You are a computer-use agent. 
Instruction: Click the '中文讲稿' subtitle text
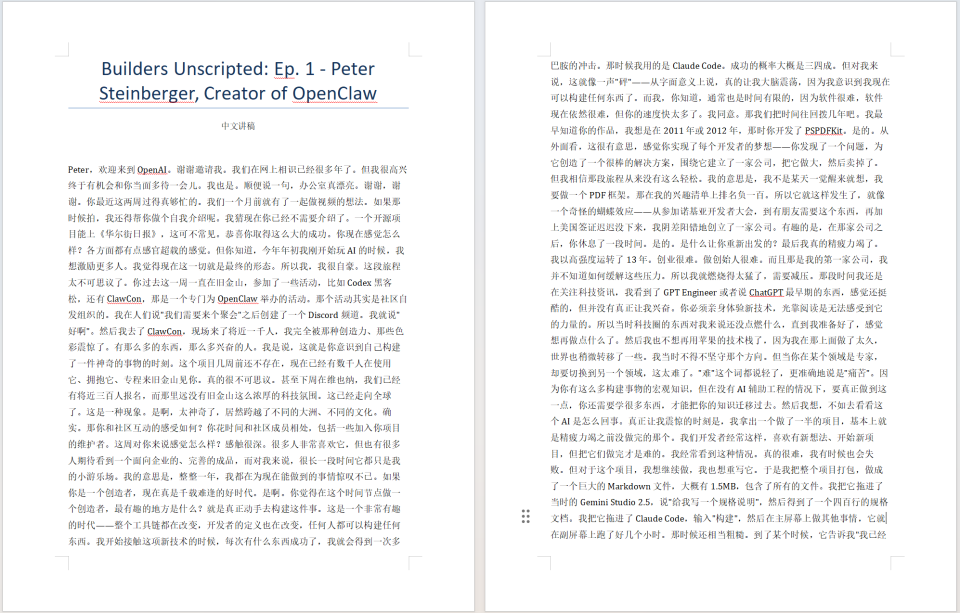(x=238, y=126)
